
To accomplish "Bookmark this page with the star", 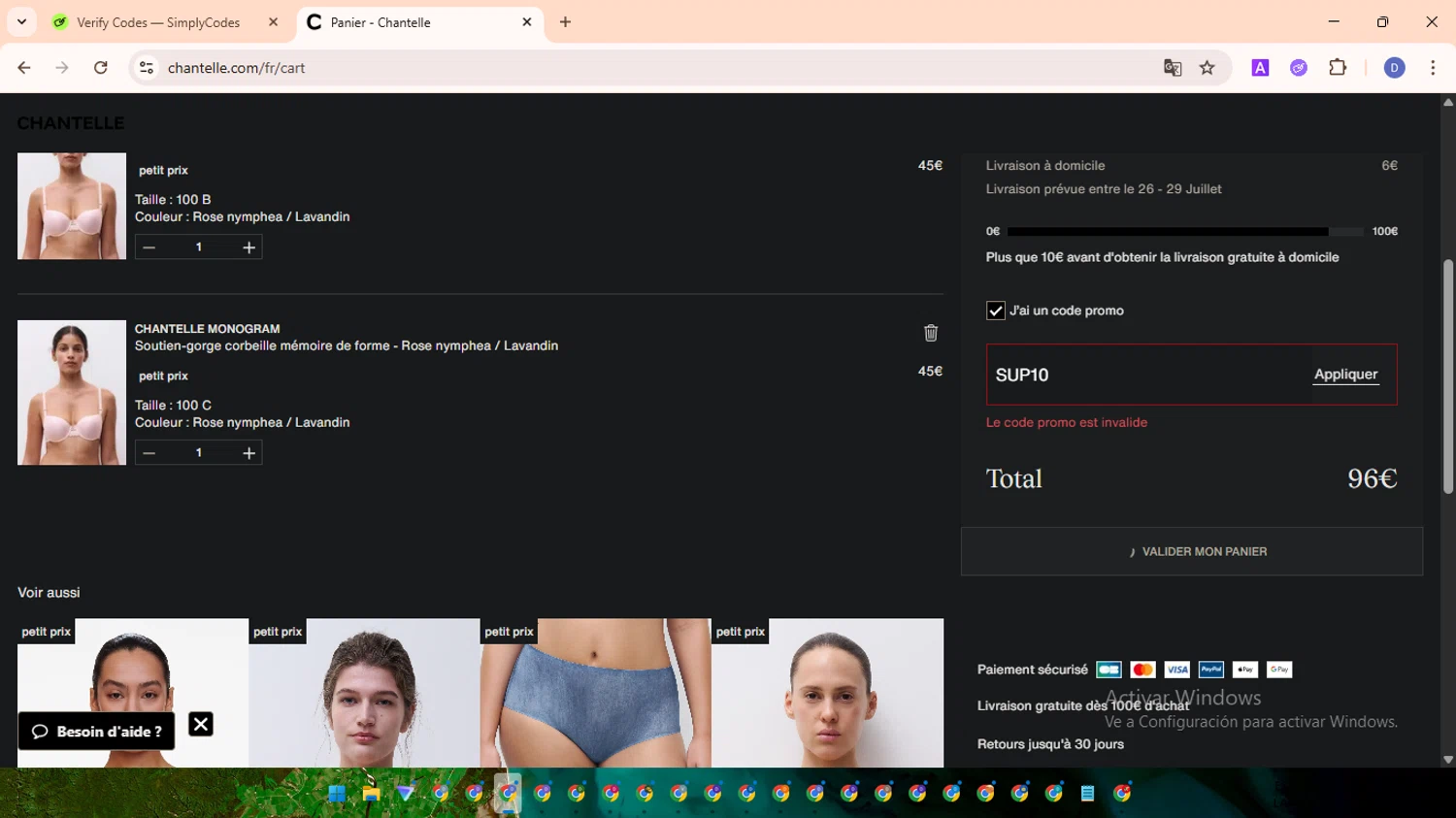I will click(x=1207, y=68).
